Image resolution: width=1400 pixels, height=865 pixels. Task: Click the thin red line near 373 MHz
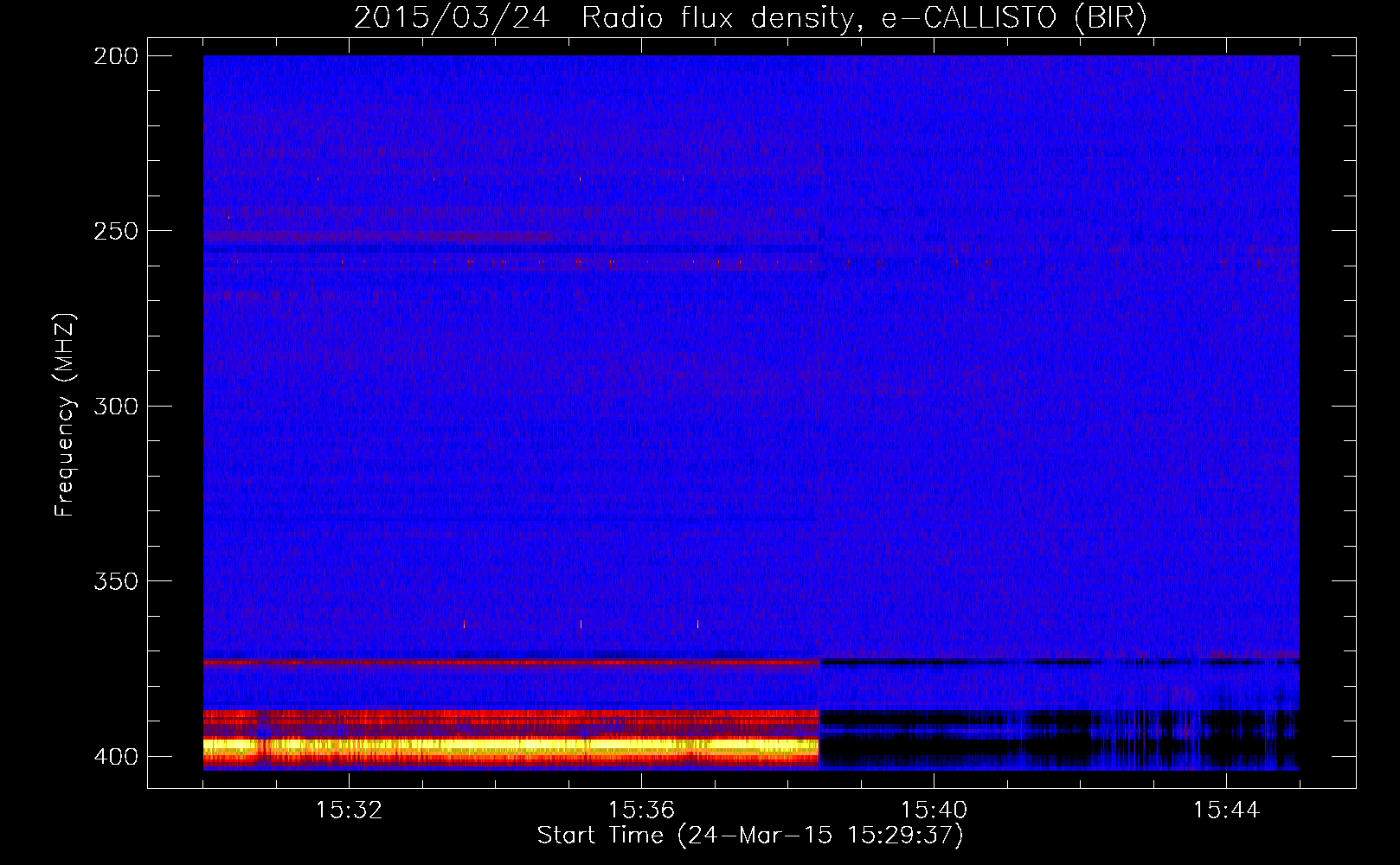(511, 662)
